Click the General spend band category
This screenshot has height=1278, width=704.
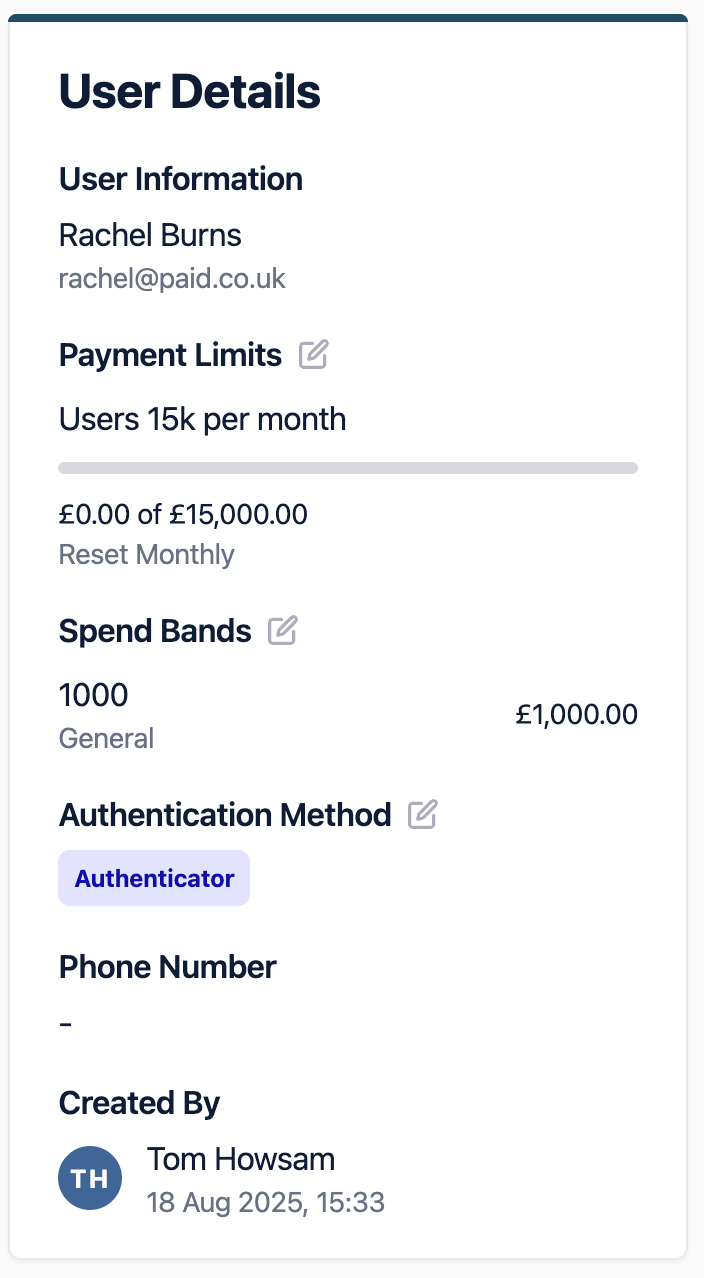(x=106, y=739)
